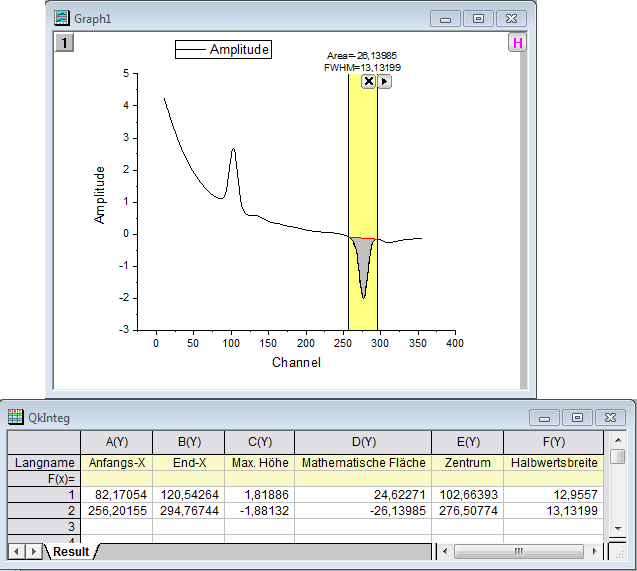Click the yellow region of interest rectangle
Image resolution: width=637 pixels, height=571 pixels.
point(363,162)
